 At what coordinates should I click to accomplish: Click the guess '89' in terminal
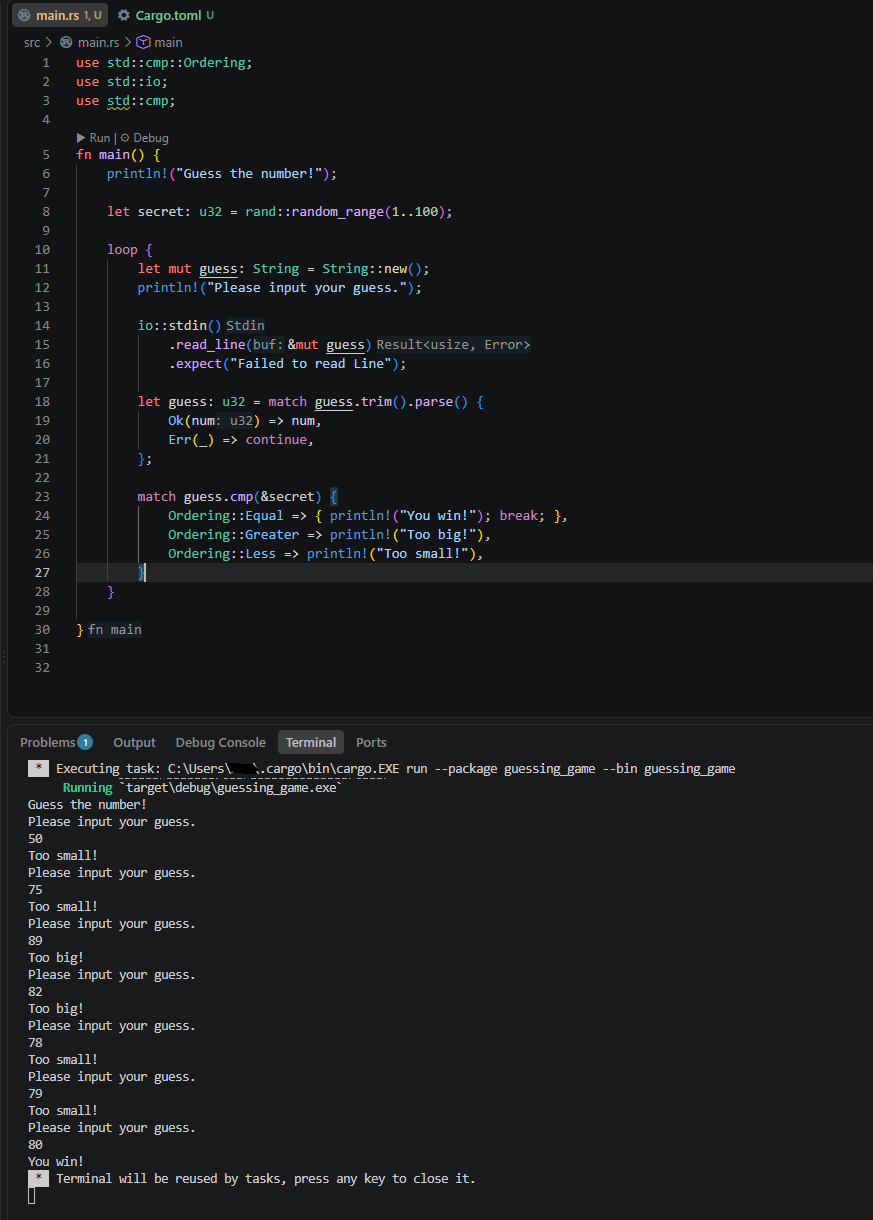36,941
